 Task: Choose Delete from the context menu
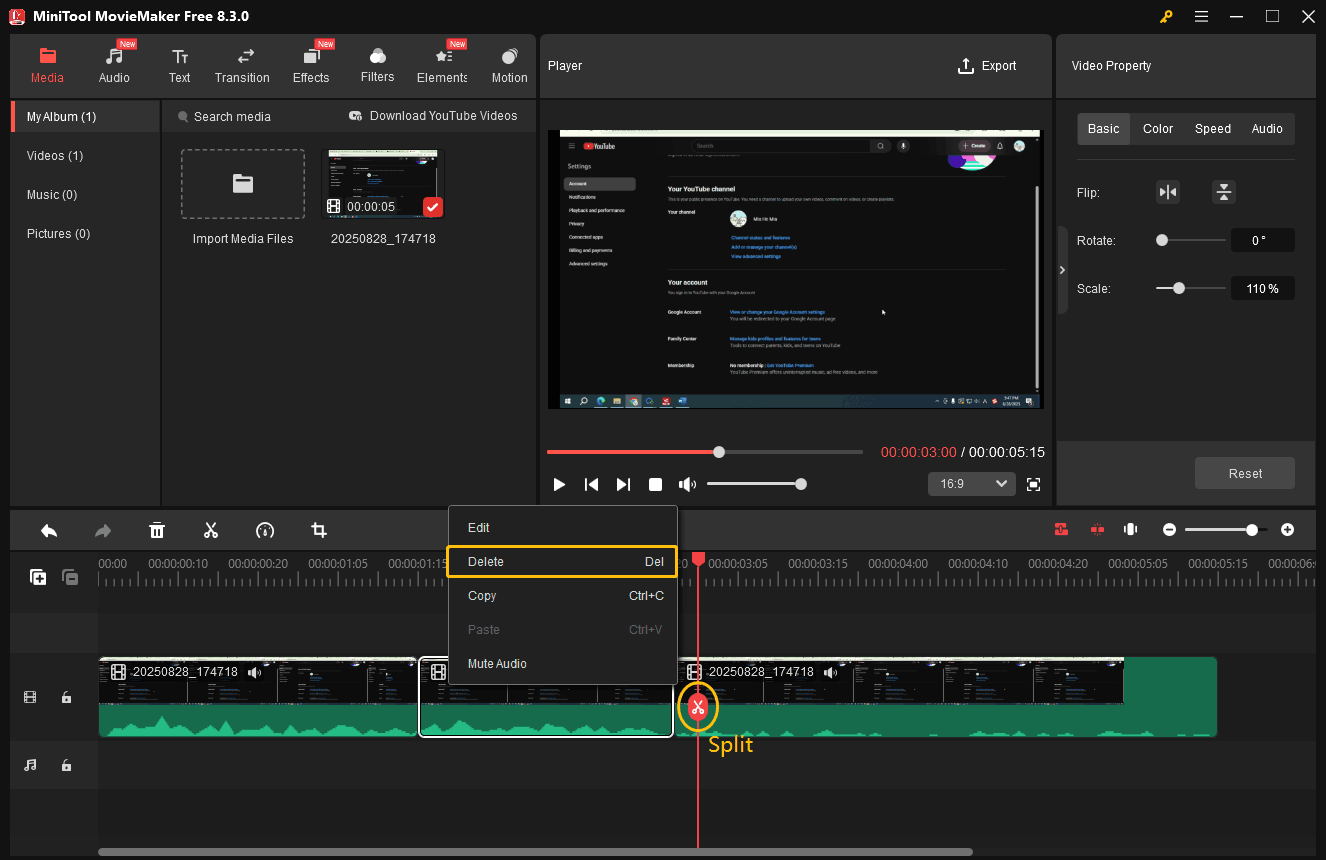click(563, 562)
